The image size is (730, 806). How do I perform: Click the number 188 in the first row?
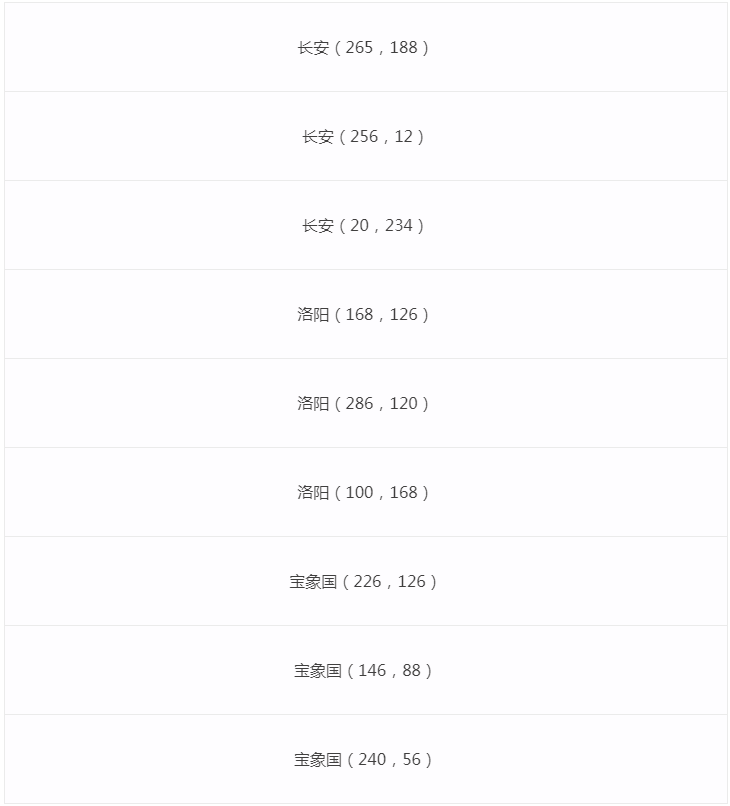[403, 48]
